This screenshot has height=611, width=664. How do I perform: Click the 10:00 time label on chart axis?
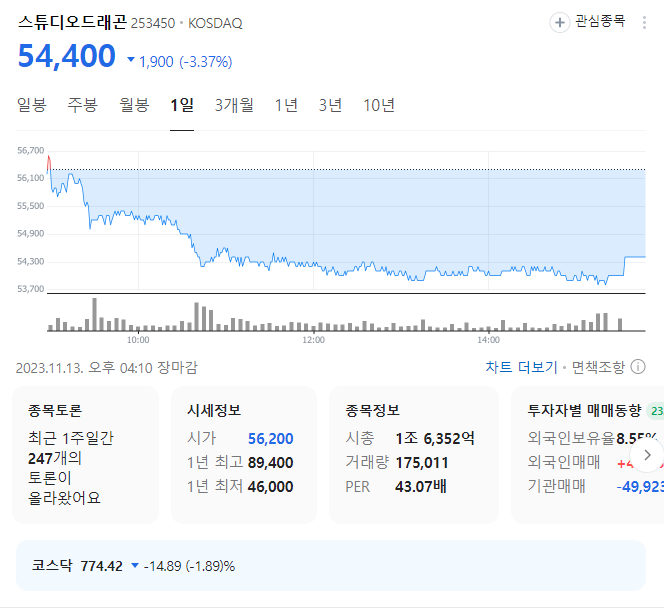pos(138,340)
